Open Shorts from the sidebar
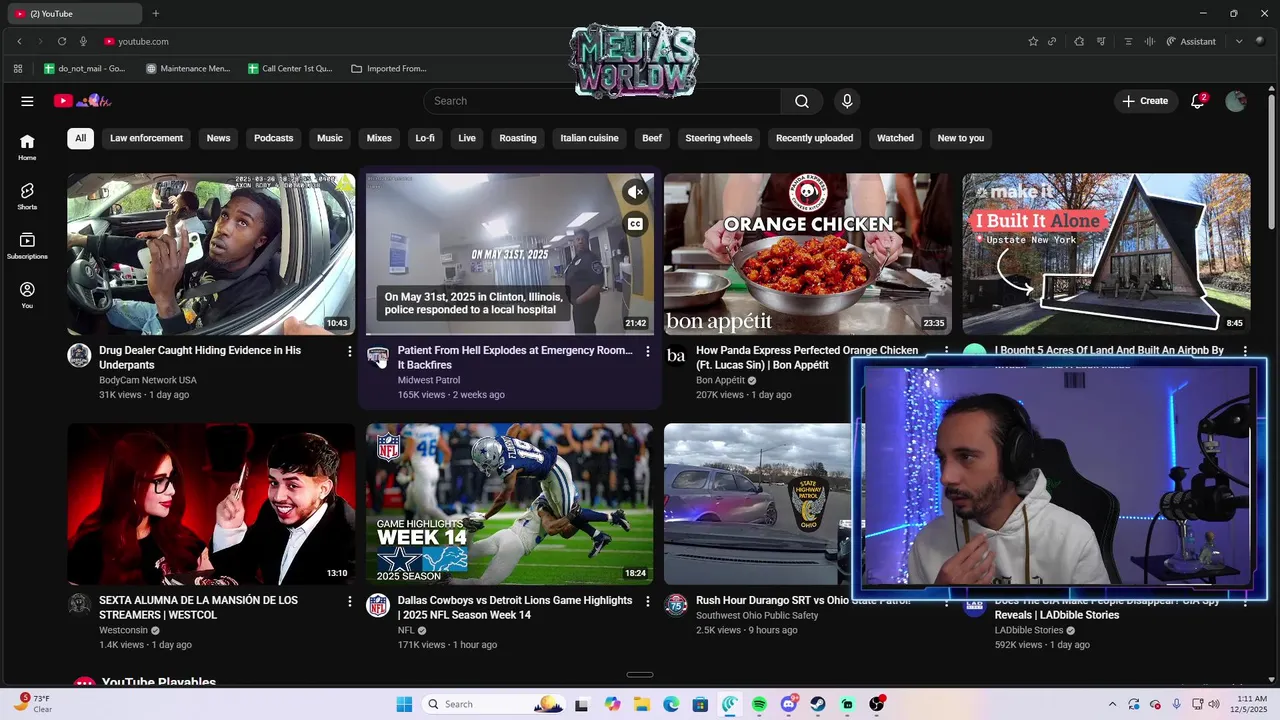The height and width of the screenshot is (720, 1280). (x=27, y=196)
